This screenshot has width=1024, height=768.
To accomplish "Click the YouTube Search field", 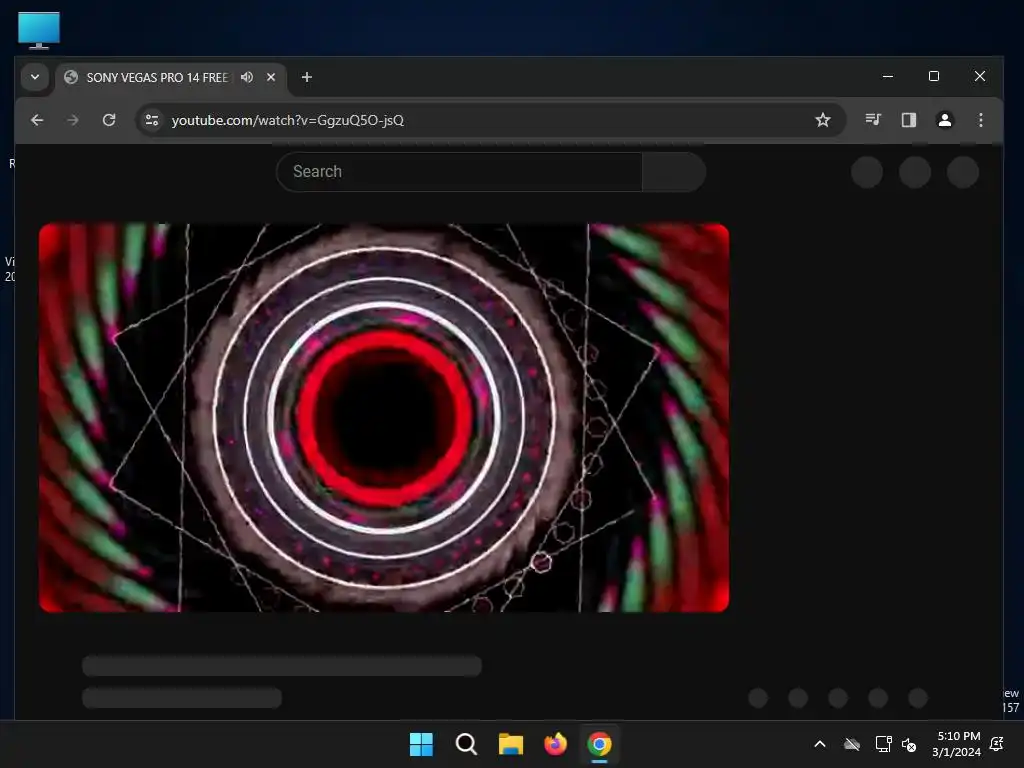I will [459, 172].
